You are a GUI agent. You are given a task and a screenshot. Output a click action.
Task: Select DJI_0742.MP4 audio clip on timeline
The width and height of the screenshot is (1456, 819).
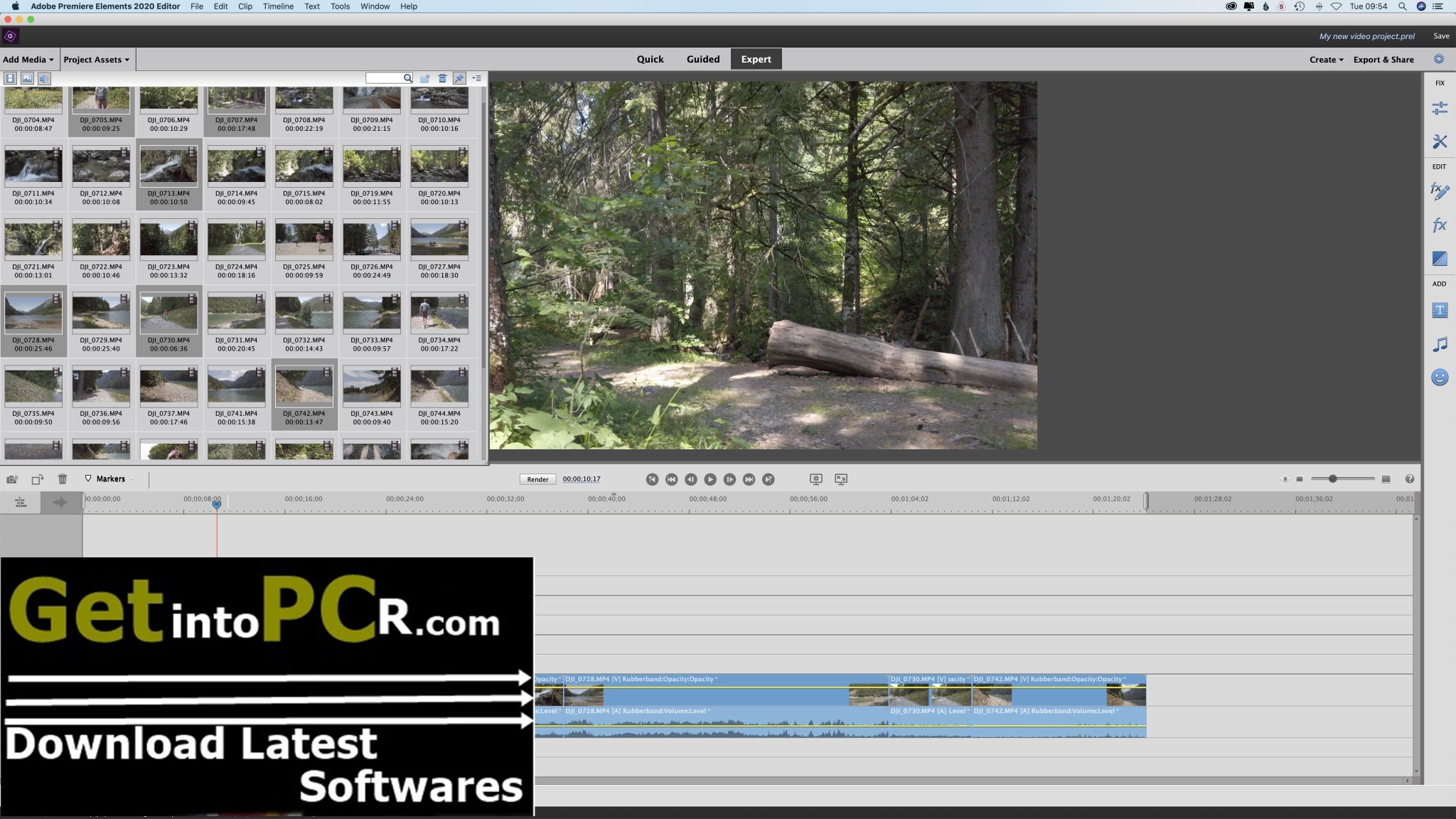(x=1059, y=722)
